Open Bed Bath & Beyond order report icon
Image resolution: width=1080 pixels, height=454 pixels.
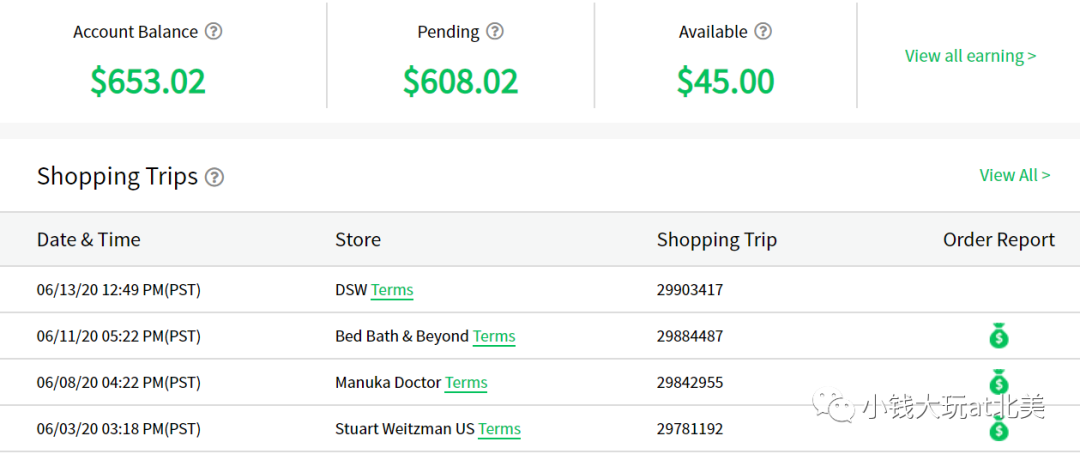tap(999, 336)
